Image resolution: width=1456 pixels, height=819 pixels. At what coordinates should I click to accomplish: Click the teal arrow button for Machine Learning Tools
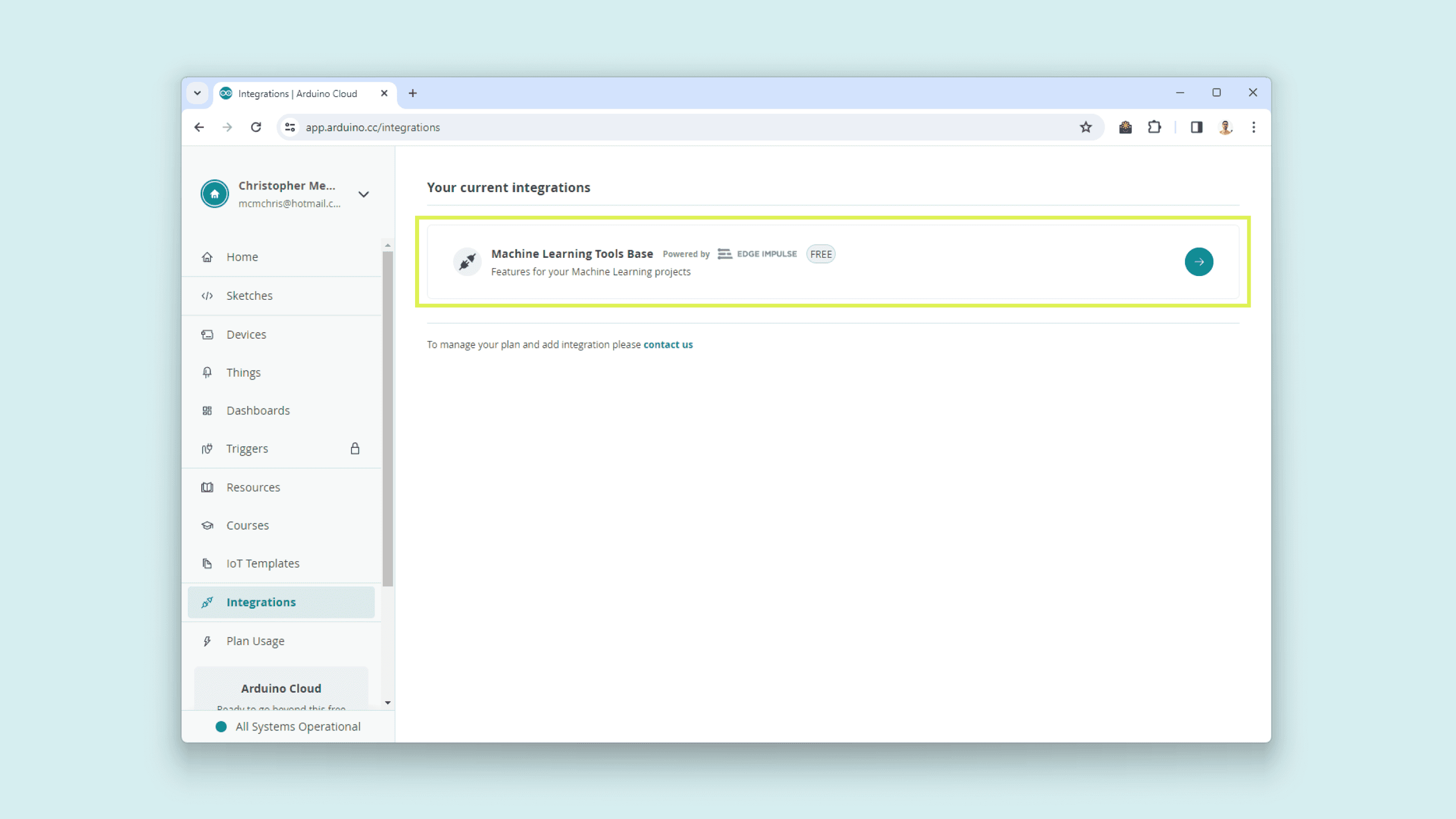(1198, 262)
